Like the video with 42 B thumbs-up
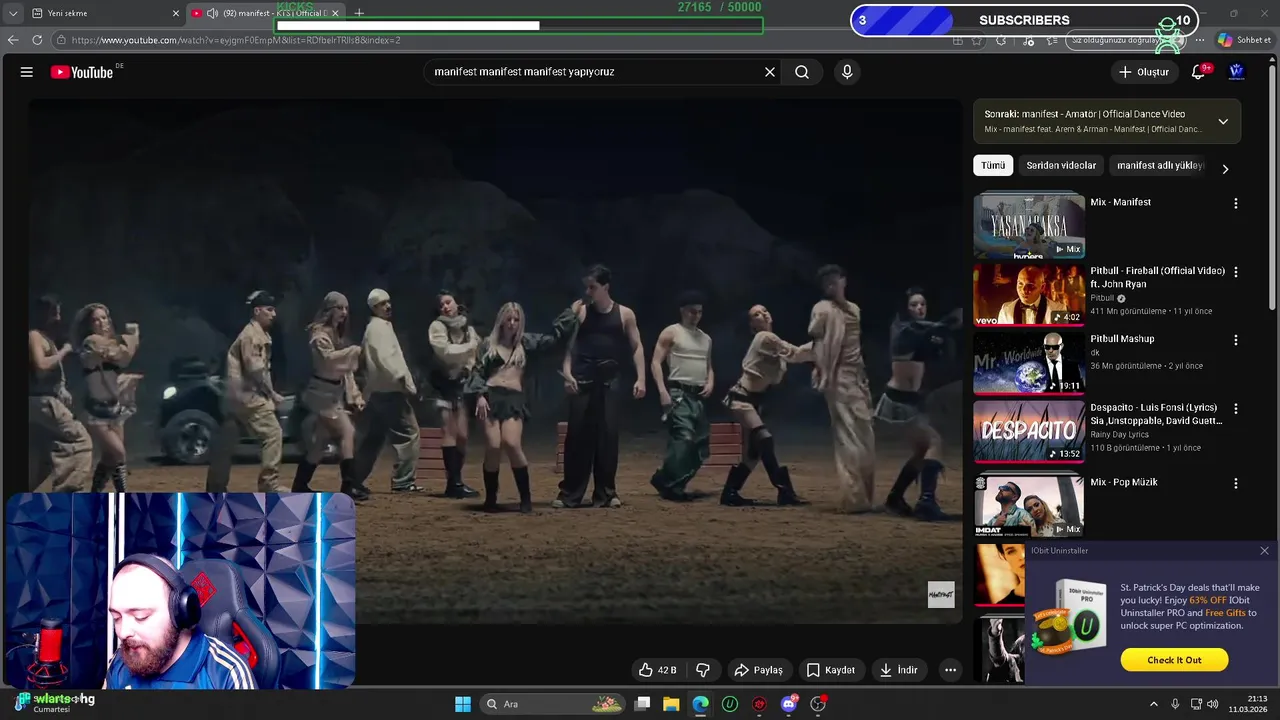Viewport: 1280px width, 720px height. click(658, 670)
